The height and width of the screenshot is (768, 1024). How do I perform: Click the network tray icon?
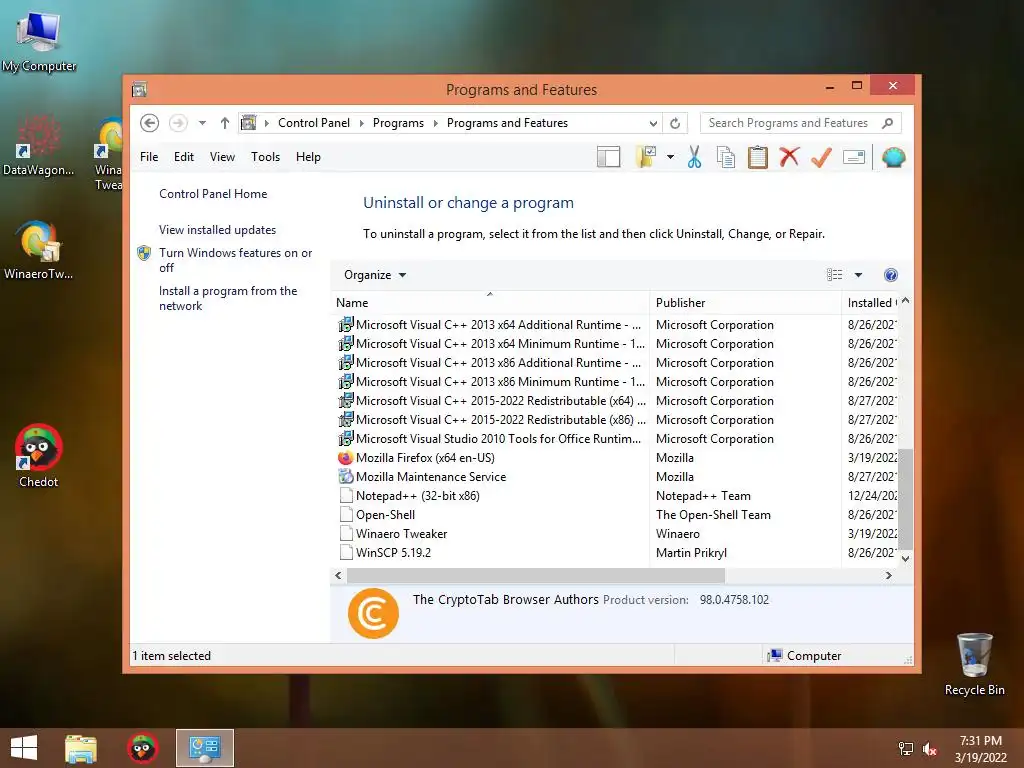pos(906,749)
